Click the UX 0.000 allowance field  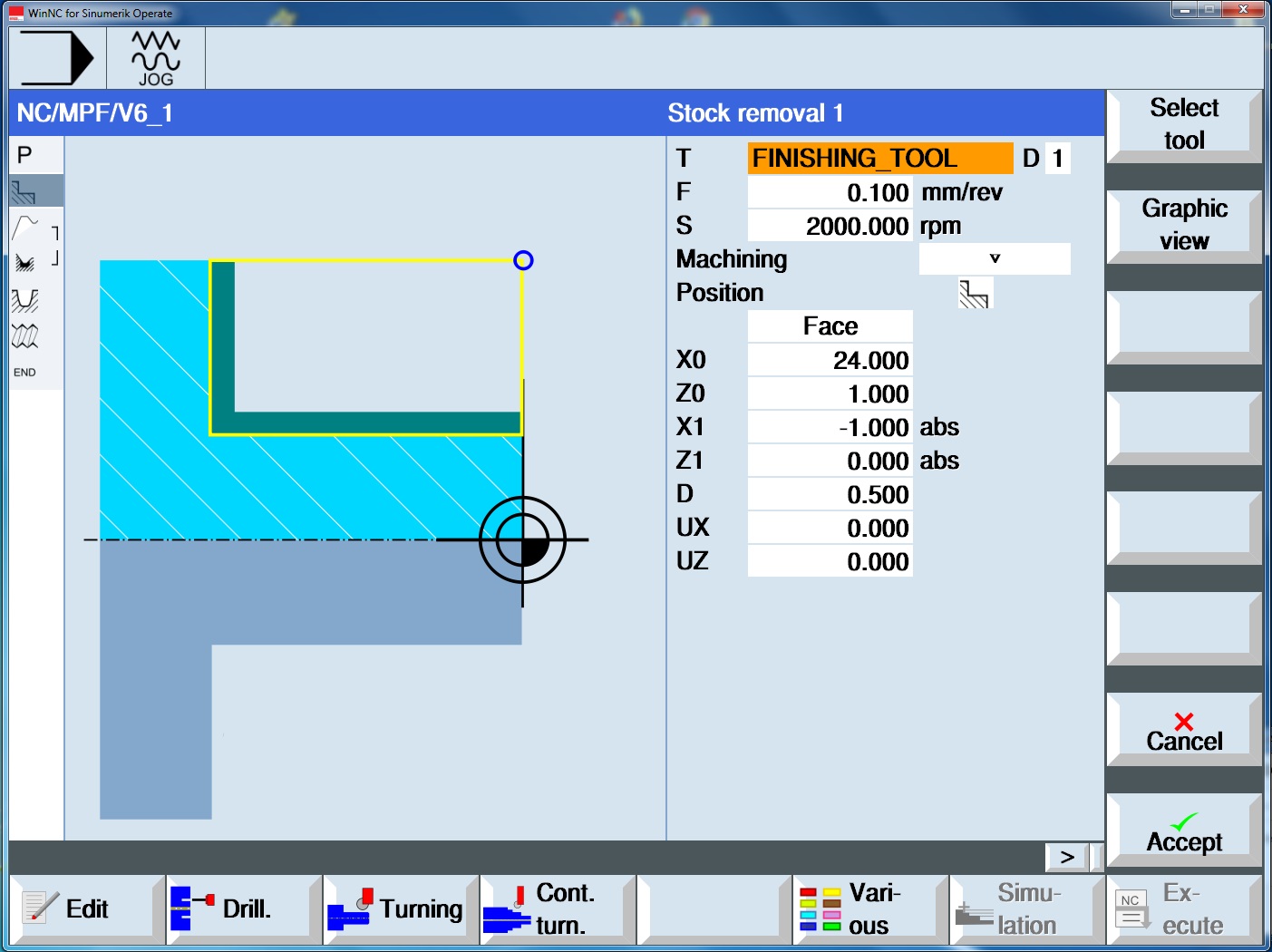[x=830, y=528]
